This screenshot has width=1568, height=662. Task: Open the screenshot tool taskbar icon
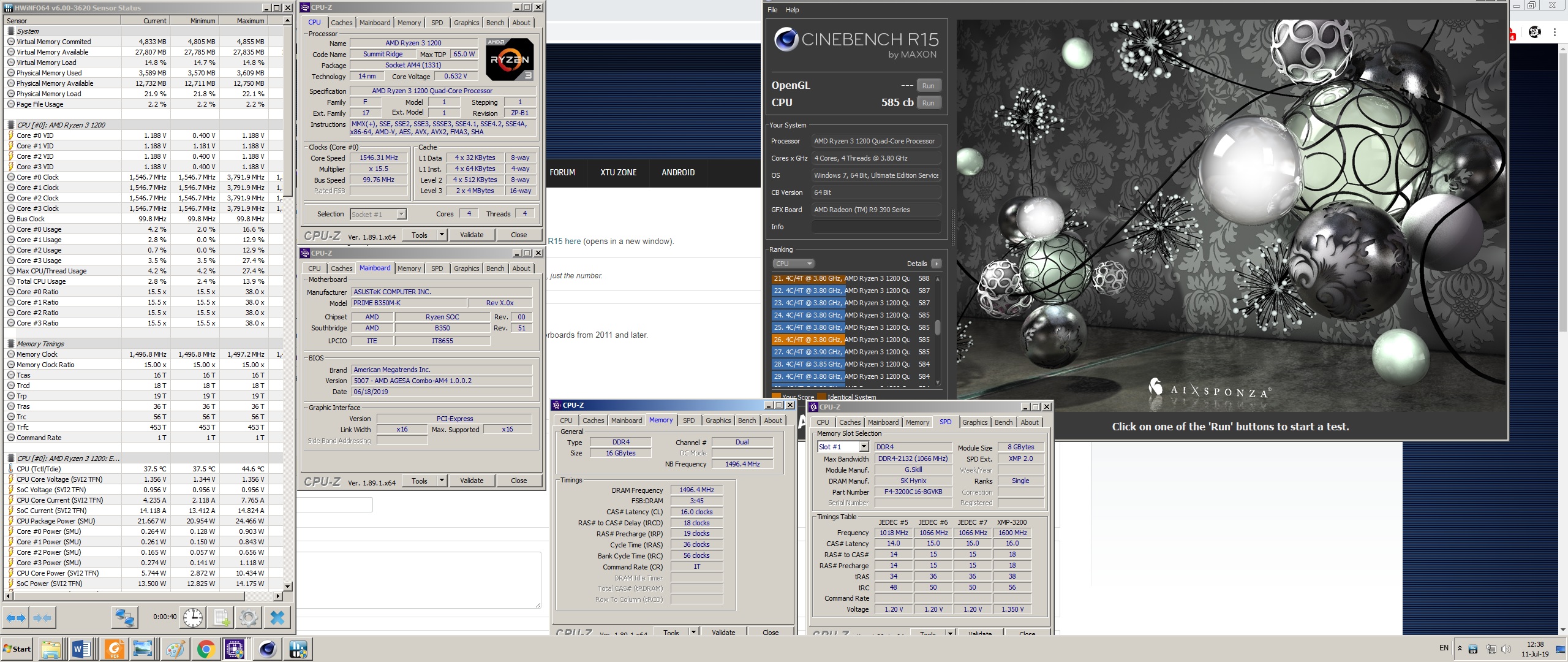(143, 649)
